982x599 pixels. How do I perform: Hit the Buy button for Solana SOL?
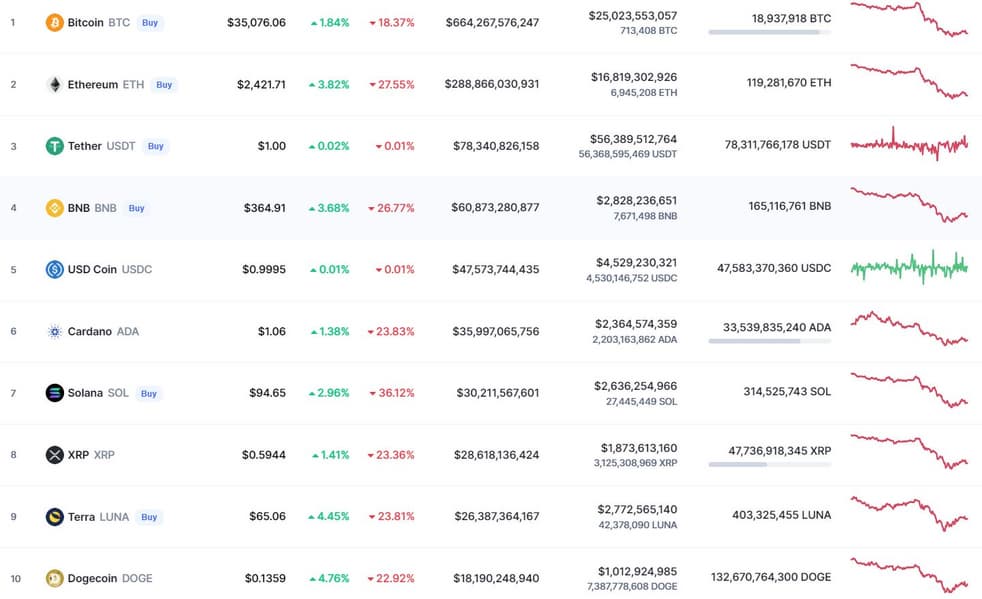(x=149, y=394)
